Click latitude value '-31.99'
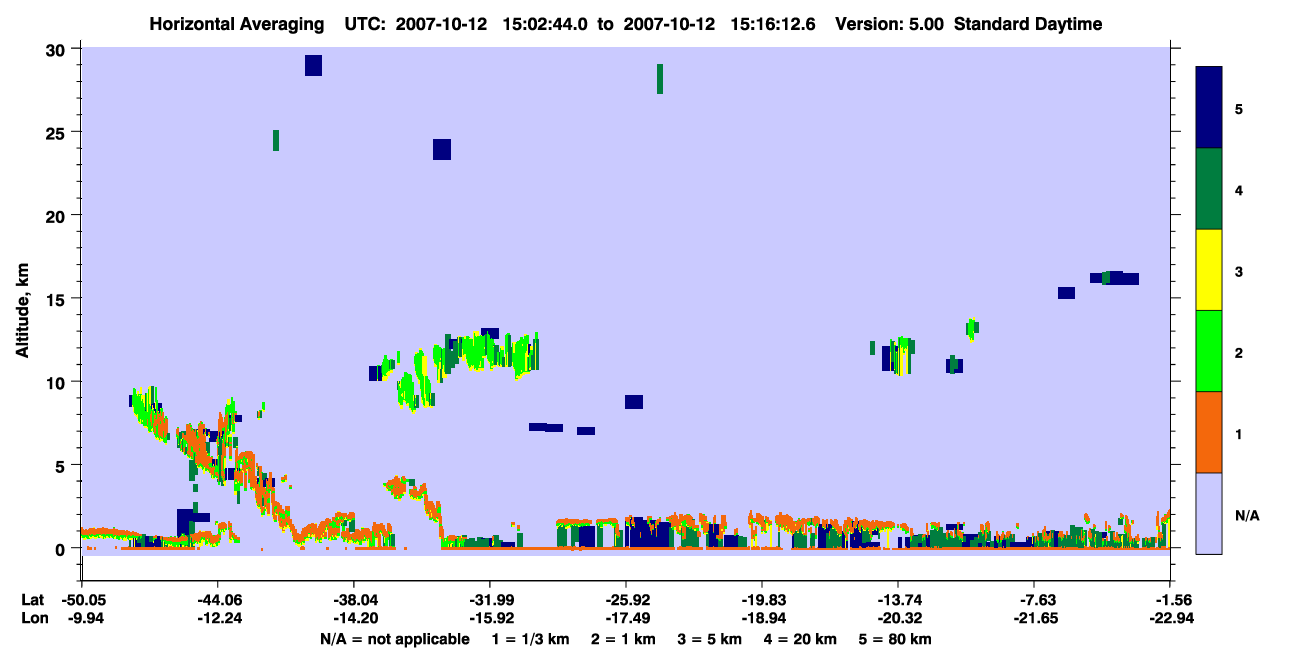This screenshot has width=1300, height=667. 489,600
